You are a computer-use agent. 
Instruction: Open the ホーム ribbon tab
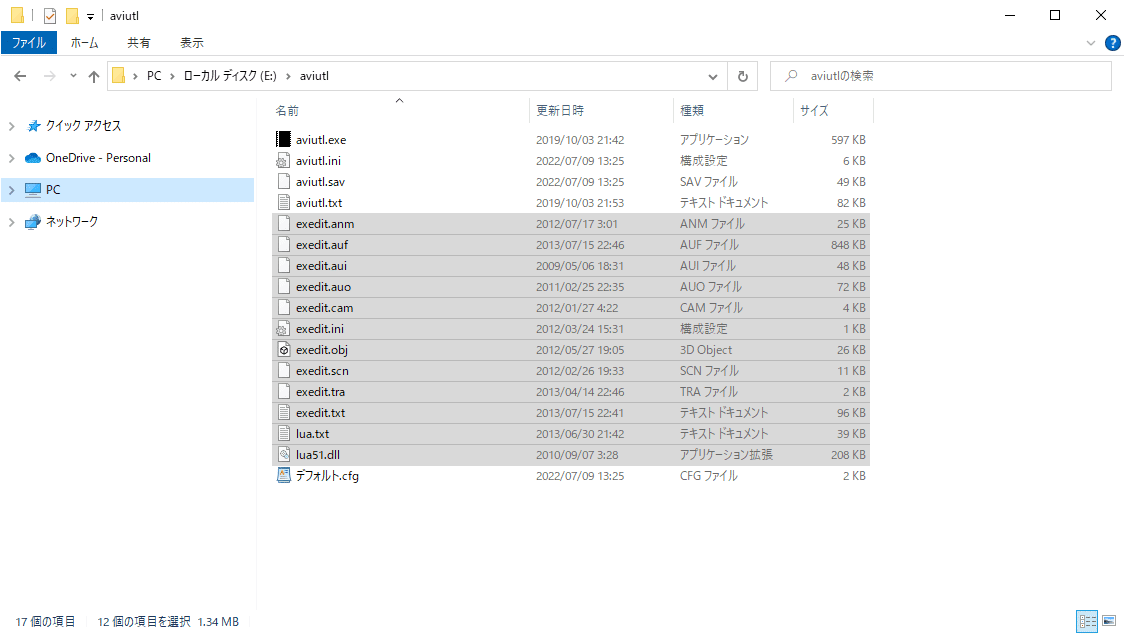coord(85,43)
